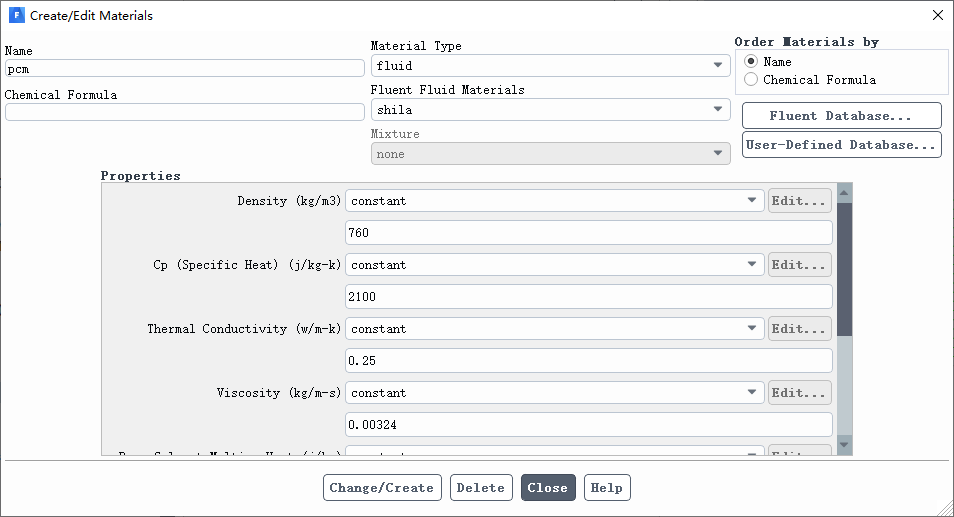
Task: Expand the Viscosity method dropdown
Action: tap(554, 392)
